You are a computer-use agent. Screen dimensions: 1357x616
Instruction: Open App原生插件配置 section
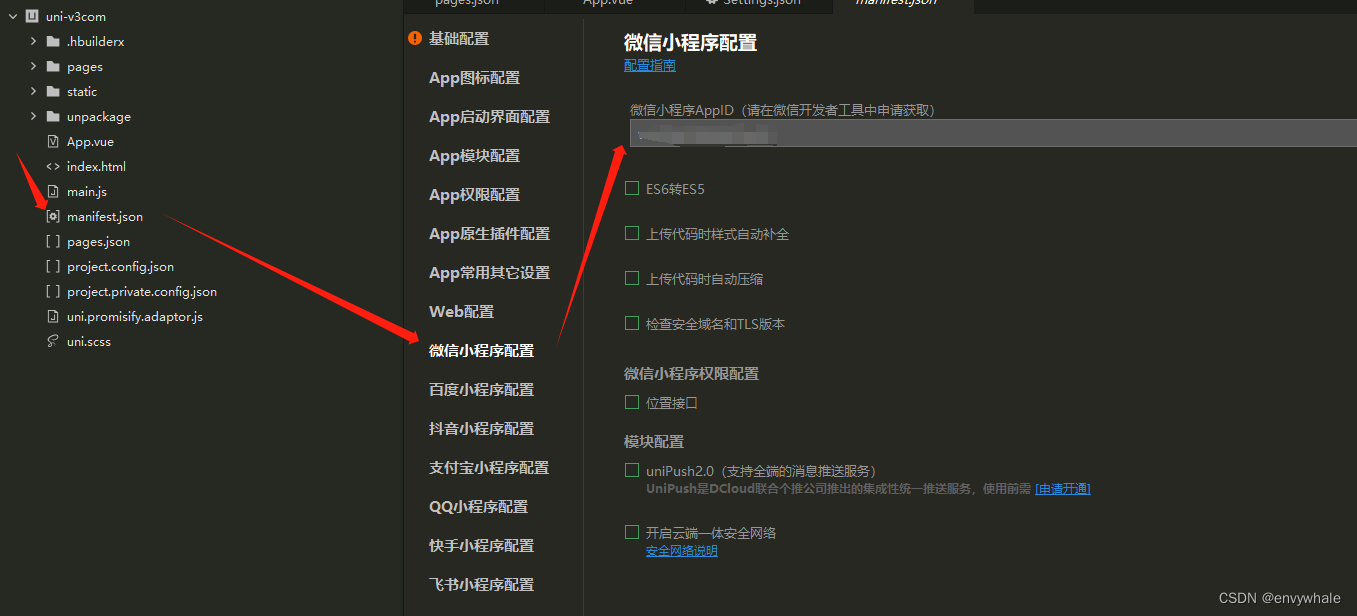tap(489, 234)
